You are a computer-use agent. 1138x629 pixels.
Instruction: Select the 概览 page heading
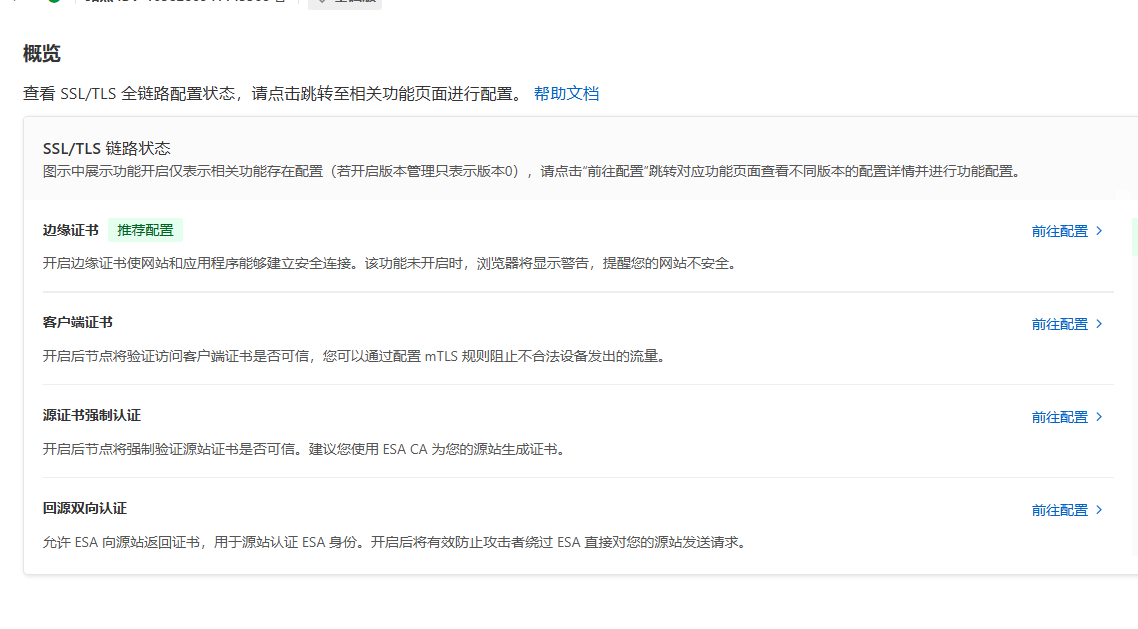point(41,54)
